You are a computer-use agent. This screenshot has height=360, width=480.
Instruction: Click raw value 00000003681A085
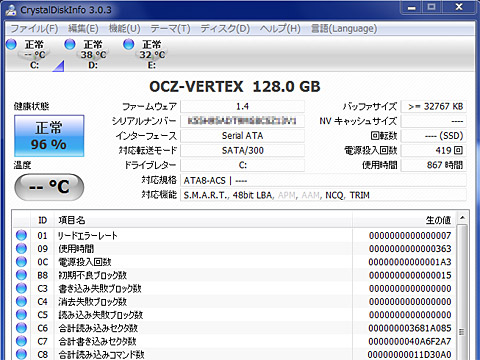[x=410, y=328]
